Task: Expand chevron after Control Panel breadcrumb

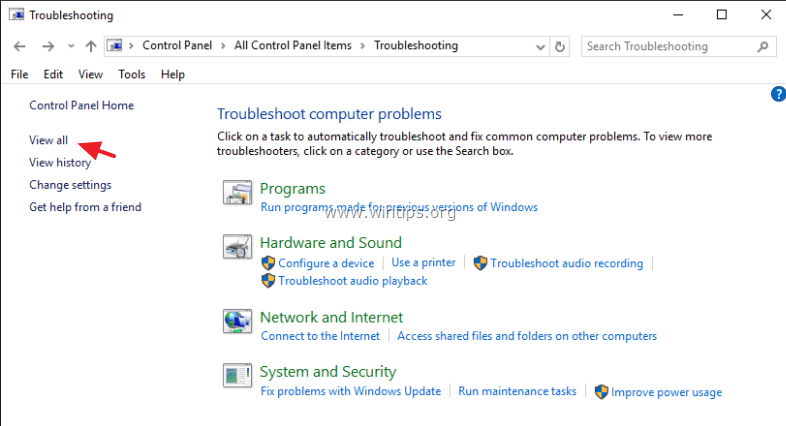Action: click(223, 46)
